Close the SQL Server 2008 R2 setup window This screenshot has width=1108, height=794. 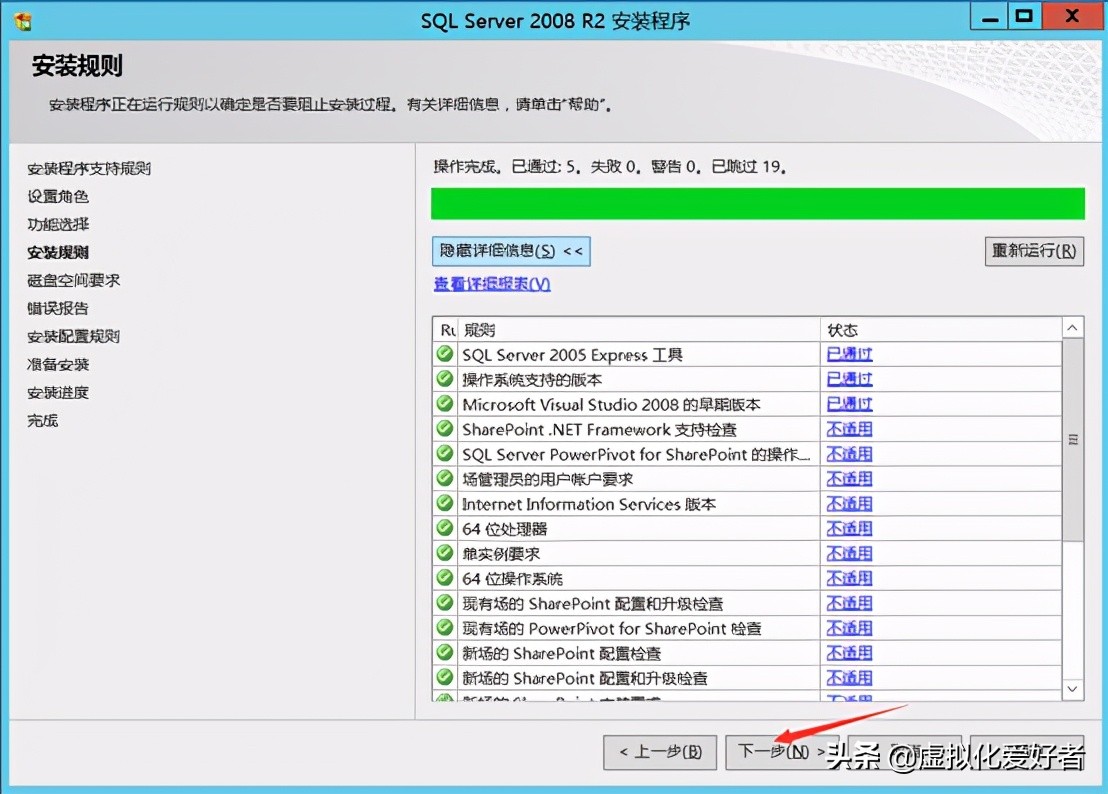pos(1071,16)
